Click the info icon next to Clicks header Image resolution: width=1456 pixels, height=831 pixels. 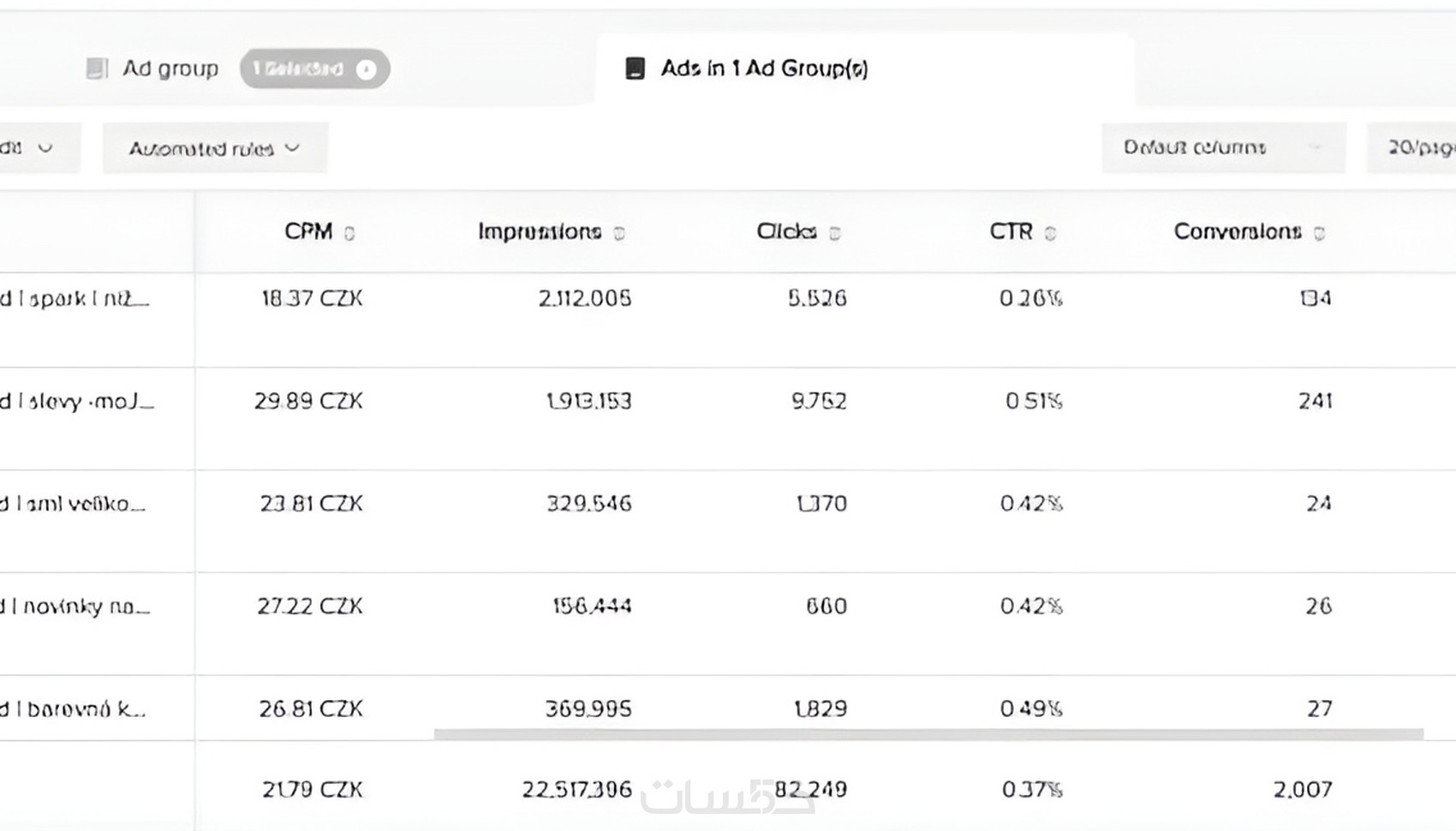pos(835,233)
